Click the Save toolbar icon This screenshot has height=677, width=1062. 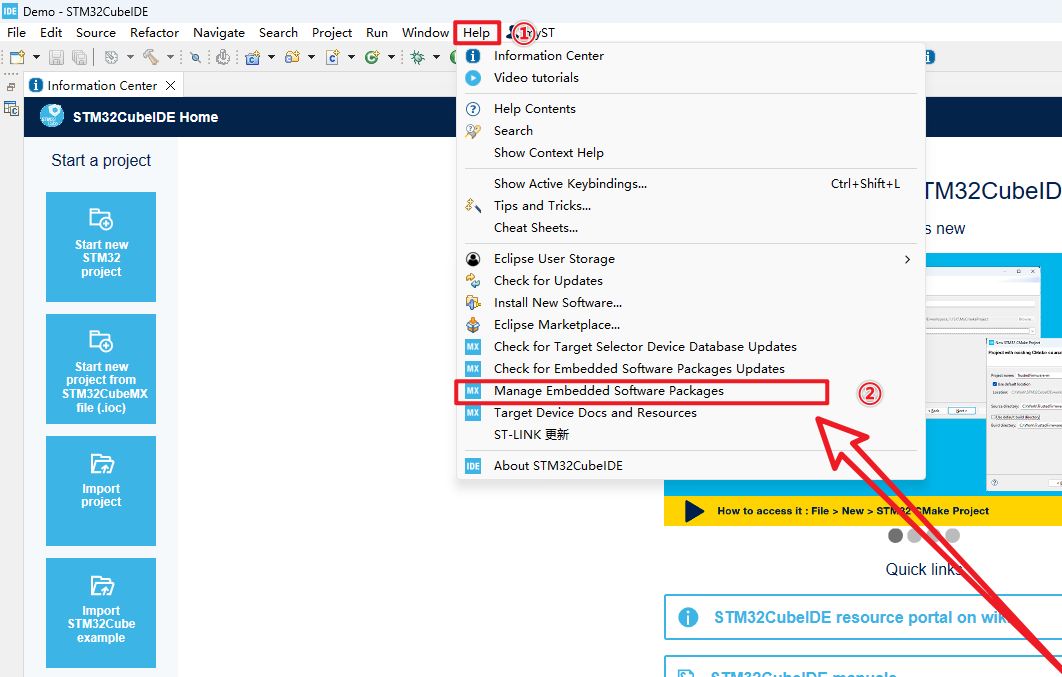[x=57, y=58]
